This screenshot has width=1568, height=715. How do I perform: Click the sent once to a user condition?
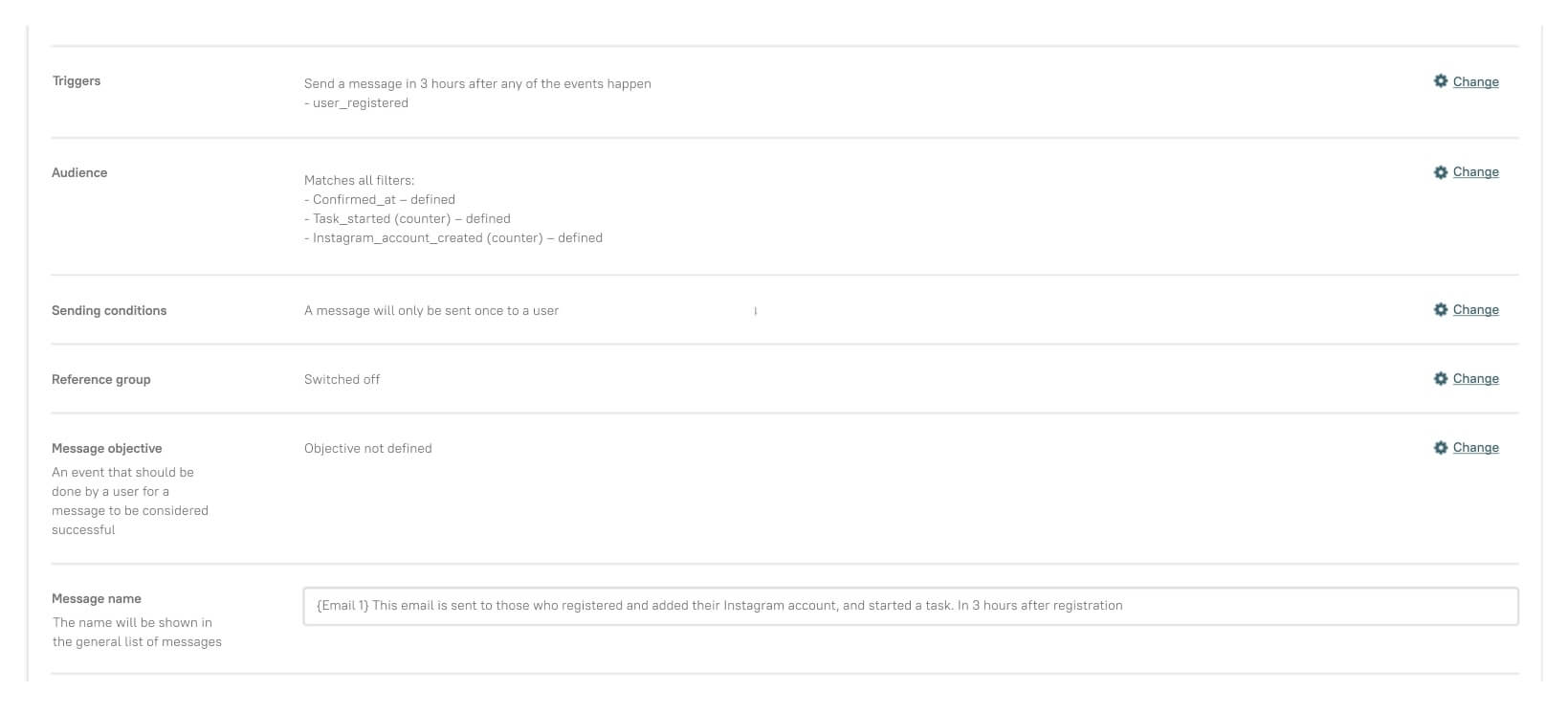[431, 311]
